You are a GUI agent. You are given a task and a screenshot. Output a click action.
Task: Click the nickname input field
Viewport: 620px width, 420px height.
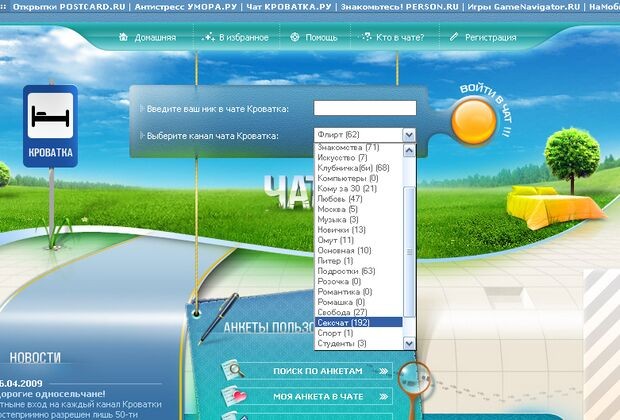tap(365, 108)
